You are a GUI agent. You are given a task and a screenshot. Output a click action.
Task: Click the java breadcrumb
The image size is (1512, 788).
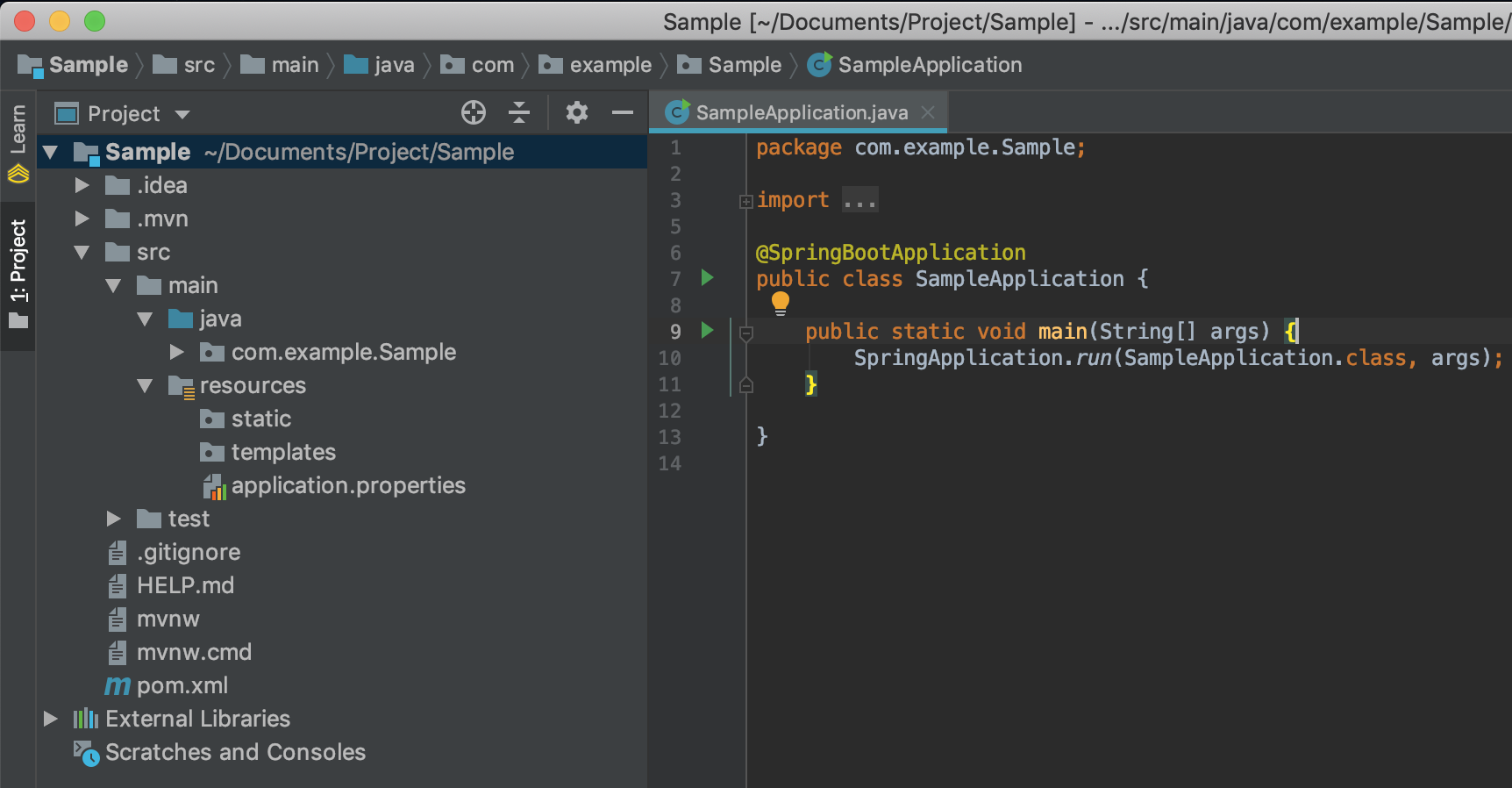pos(379,65)
